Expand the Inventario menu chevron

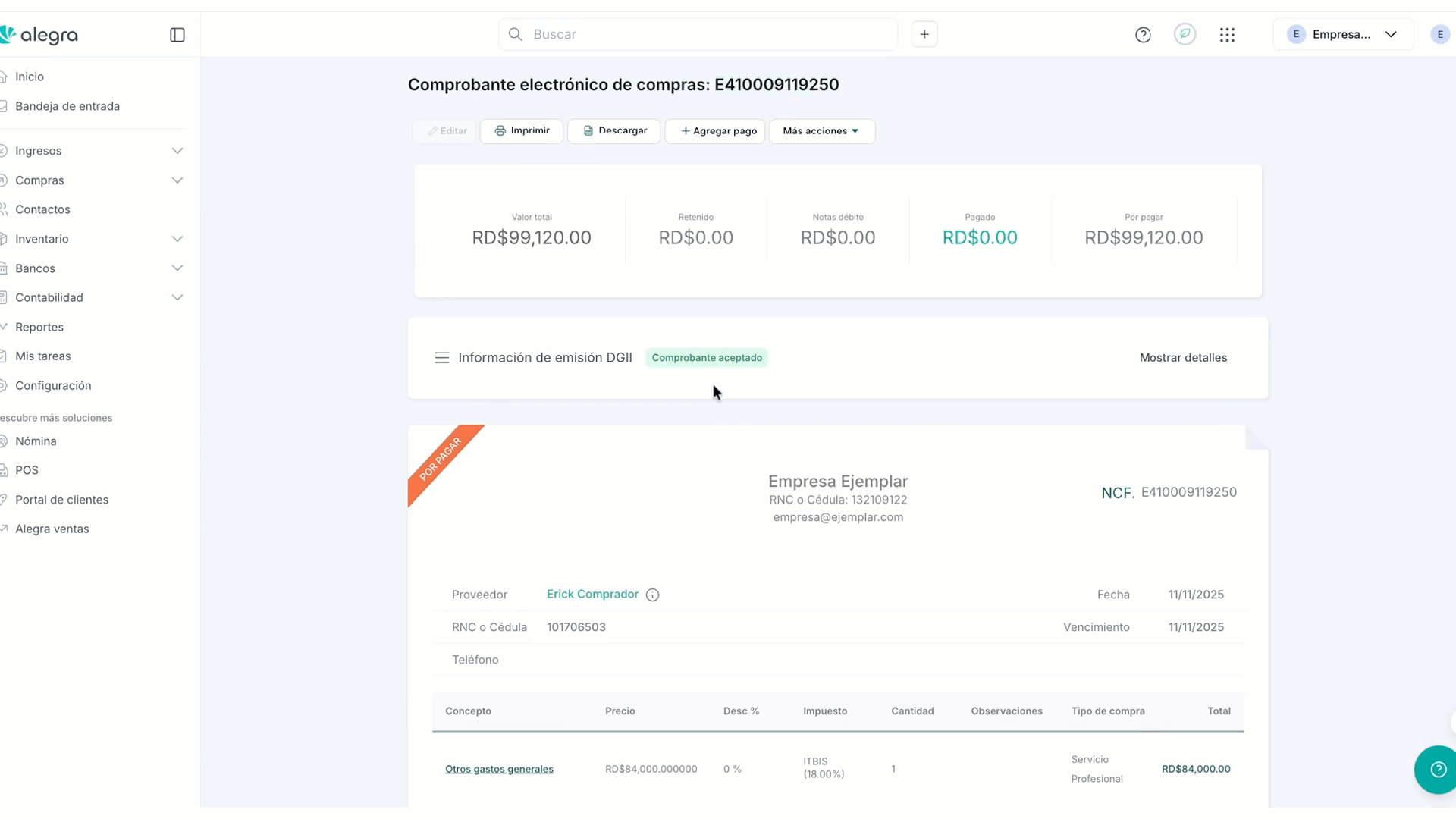[177, 239]
